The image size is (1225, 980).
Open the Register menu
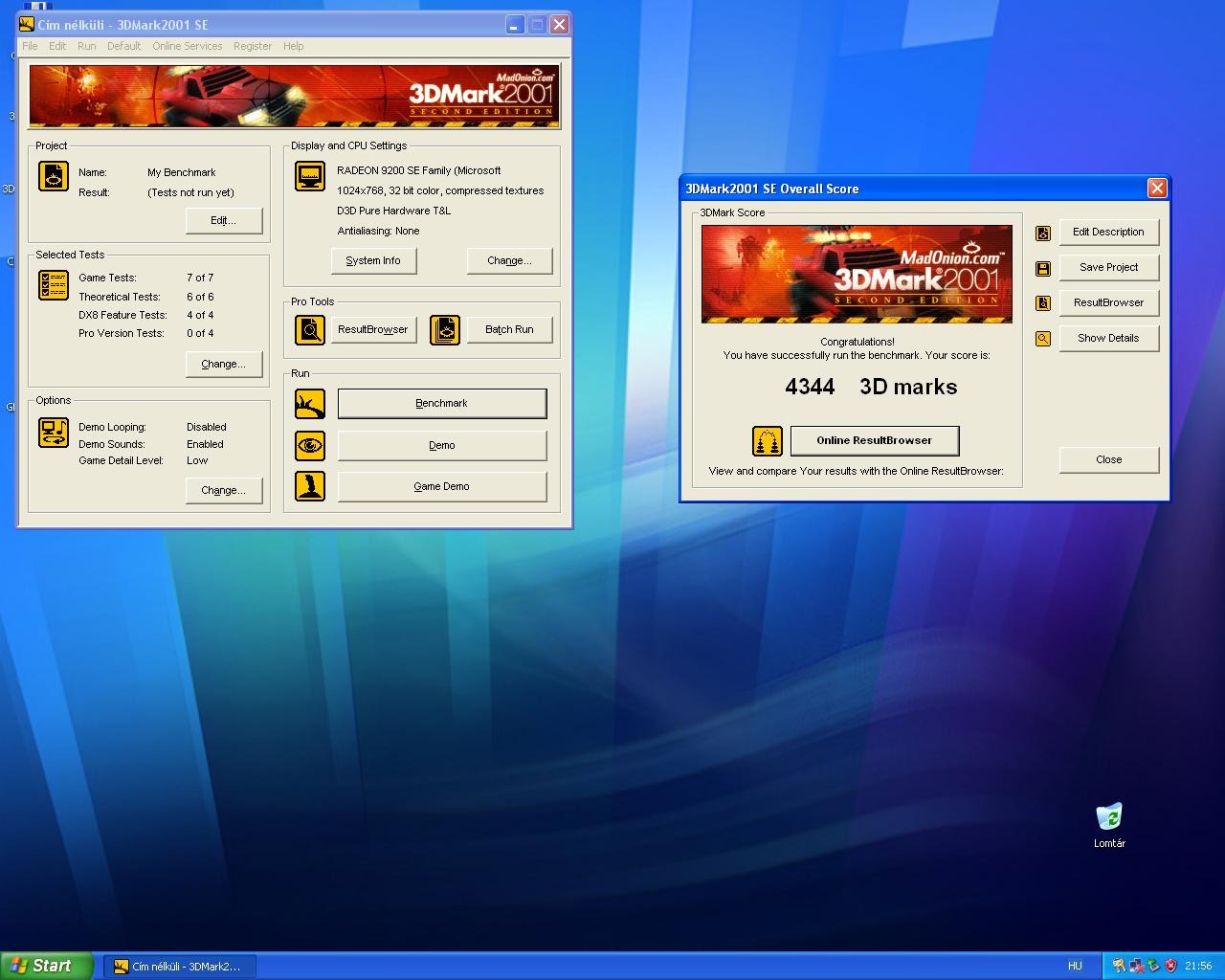click(x=253, y=46)
